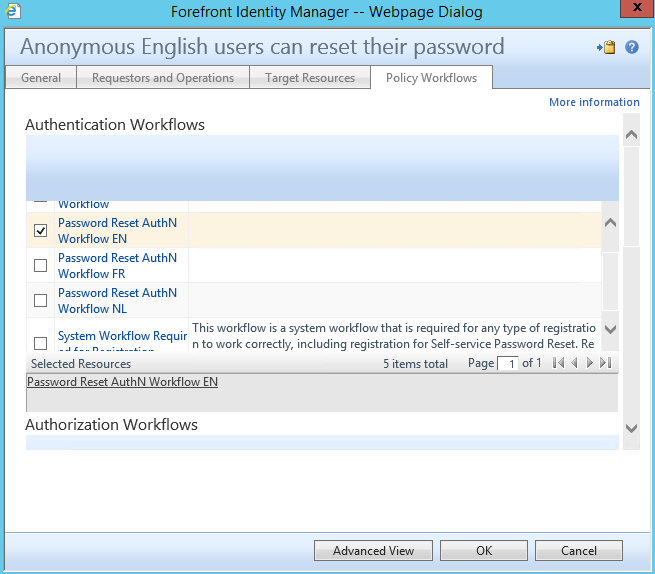Check Password Reset AuthN Workflow NL checkbox
The image size is (655, 574).
point(41,300)
